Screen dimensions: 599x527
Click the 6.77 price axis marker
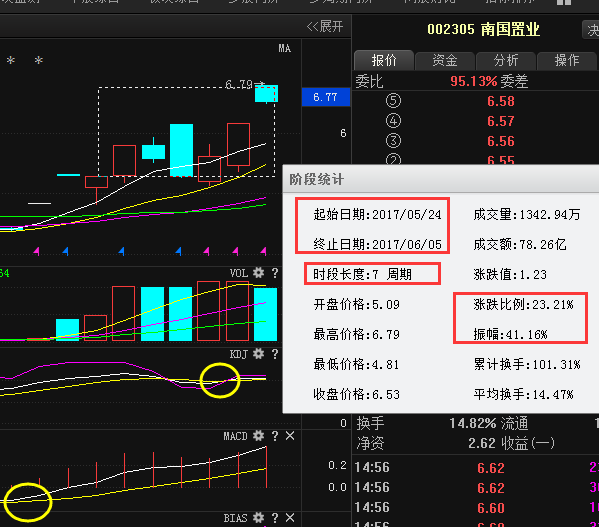click(x=325, y=97)
